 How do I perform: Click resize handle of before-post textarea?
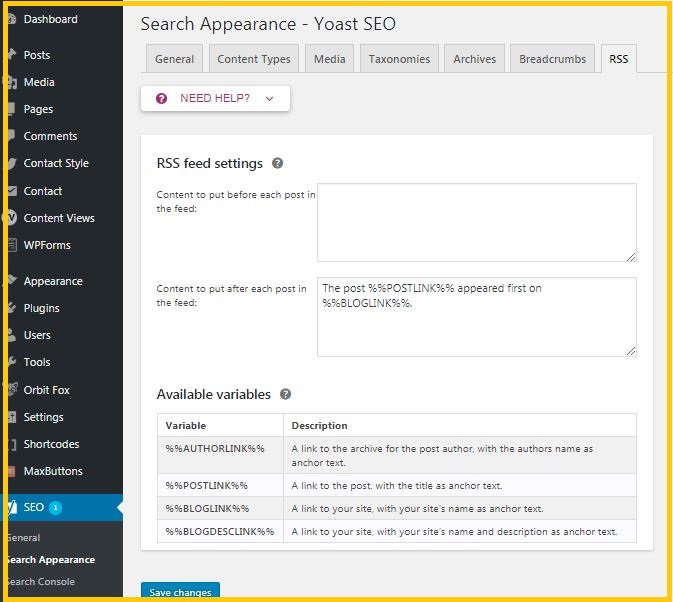[631, 257]
